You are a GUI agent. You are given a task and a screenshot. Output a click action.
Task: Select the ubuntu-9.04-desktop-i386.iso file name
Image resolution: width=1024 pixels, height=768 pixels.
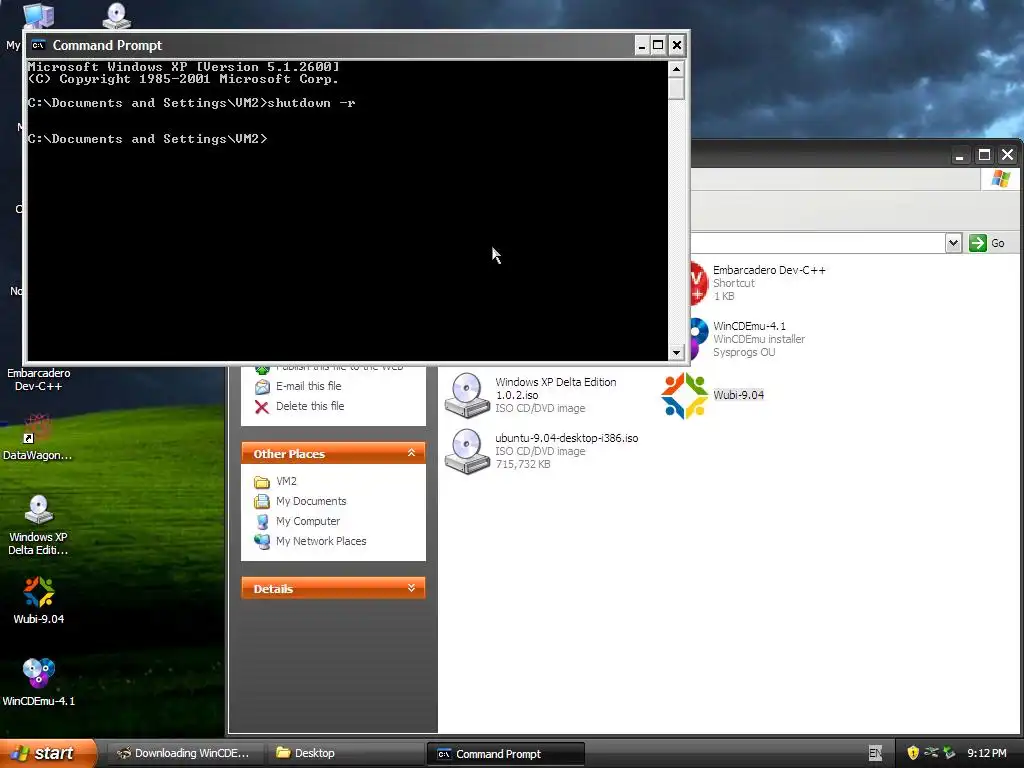[566, 438]
